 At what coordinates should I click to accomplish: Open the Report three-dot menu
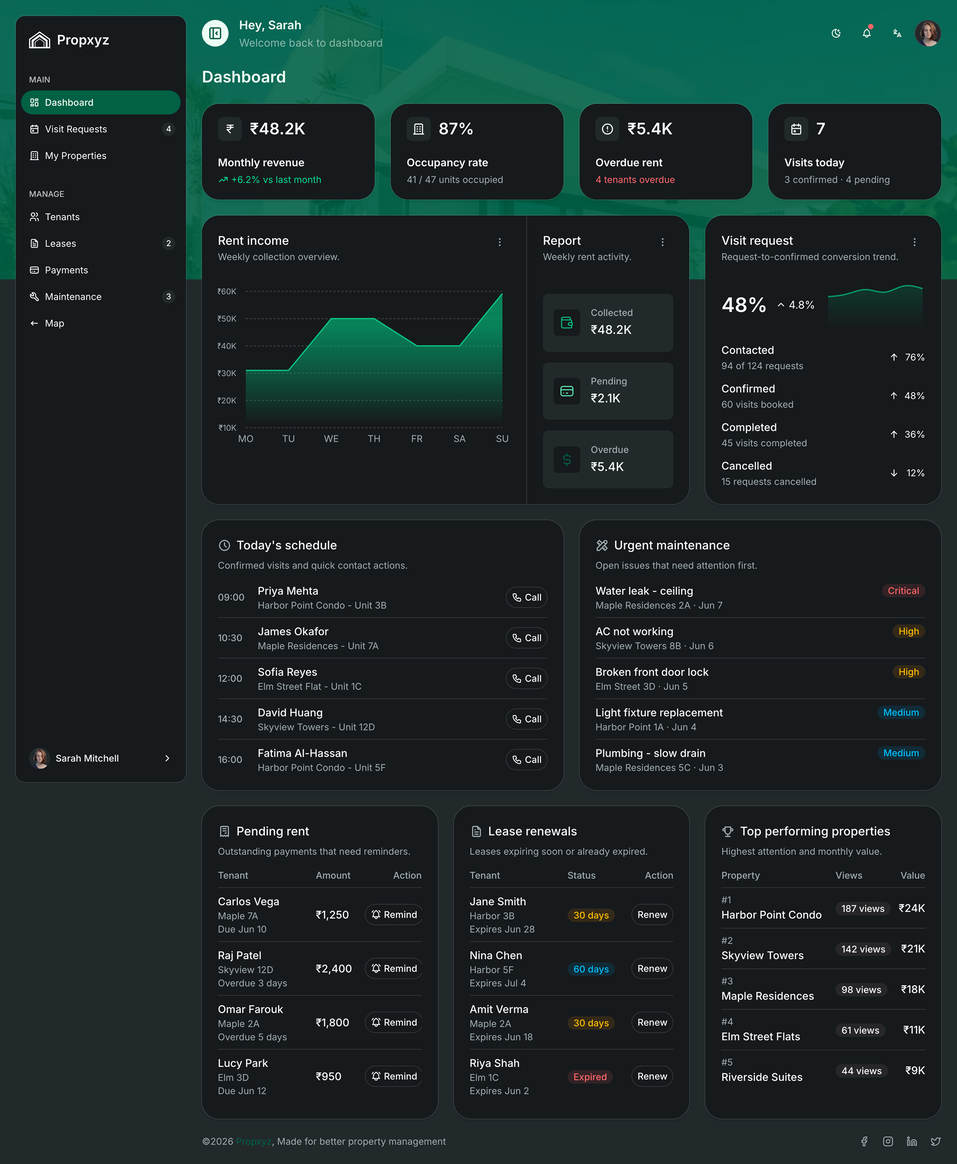point(662,242)
